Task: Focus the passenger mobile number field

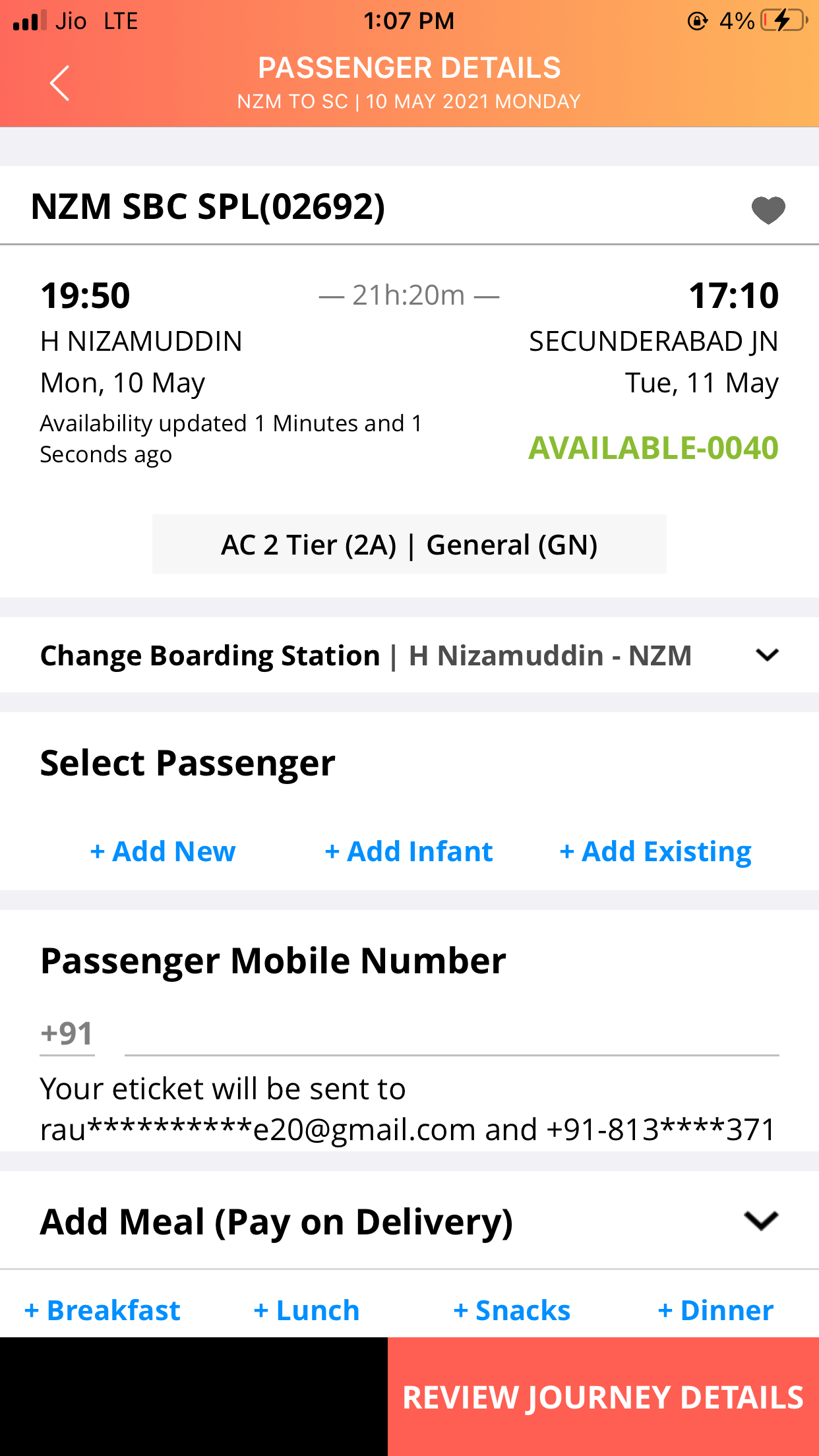Action: click(452, 1034)
